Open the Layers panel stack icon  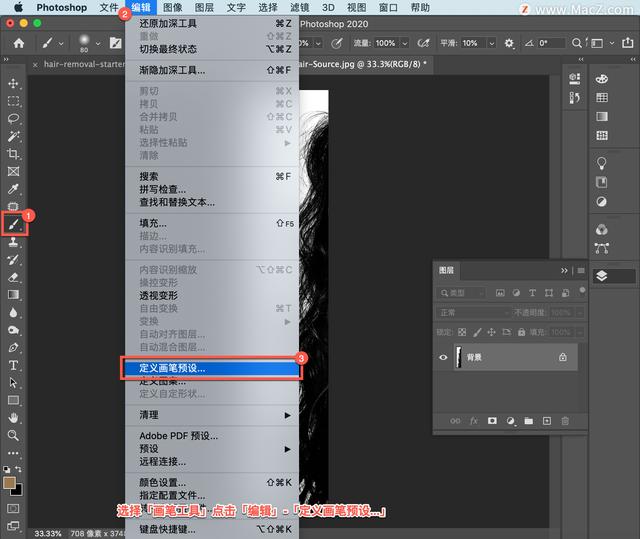point(602,276)
